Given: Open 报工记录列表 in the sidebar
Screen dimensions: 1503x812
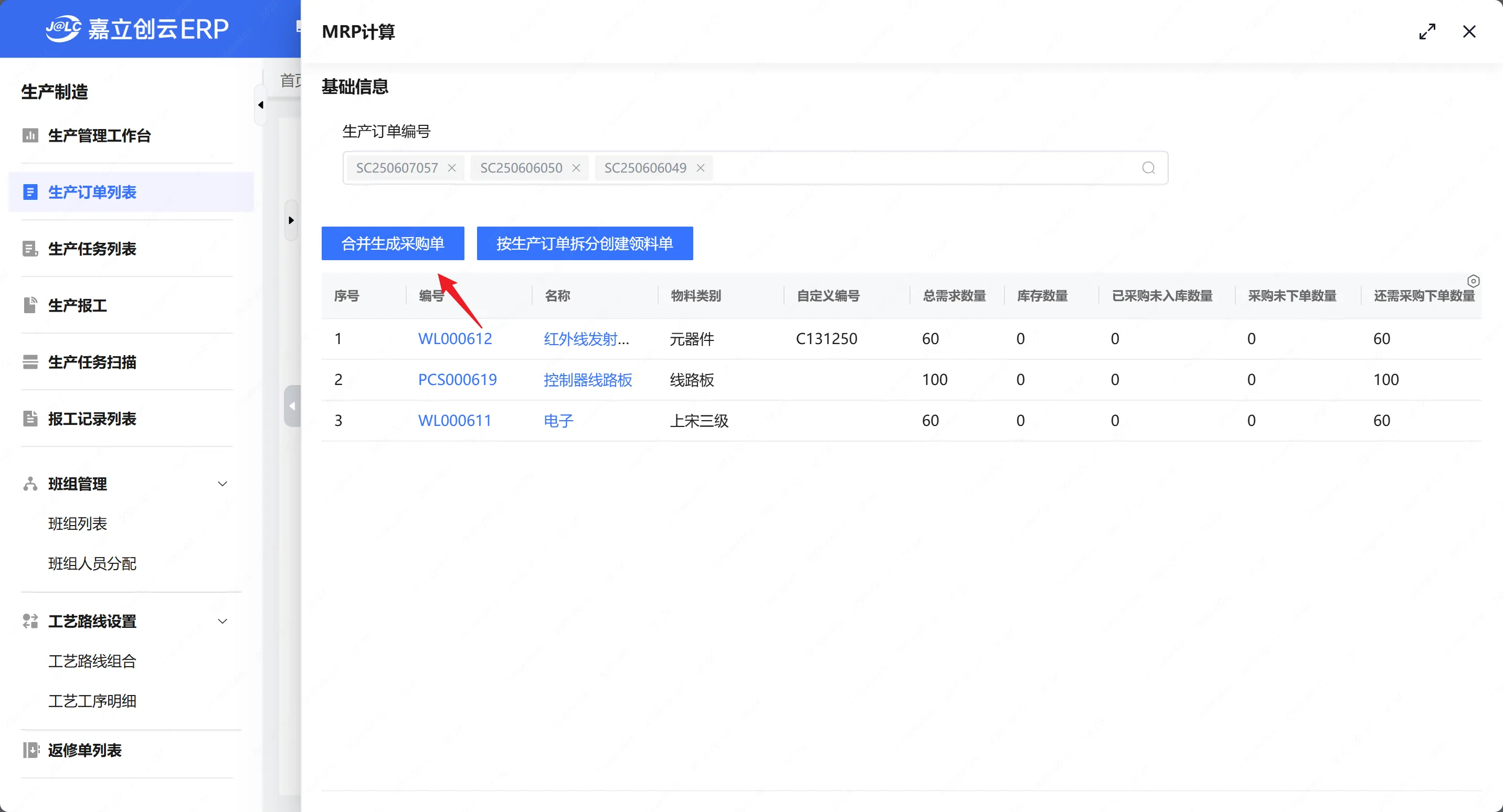Looking at the screenshot, I should click(92, 418).
